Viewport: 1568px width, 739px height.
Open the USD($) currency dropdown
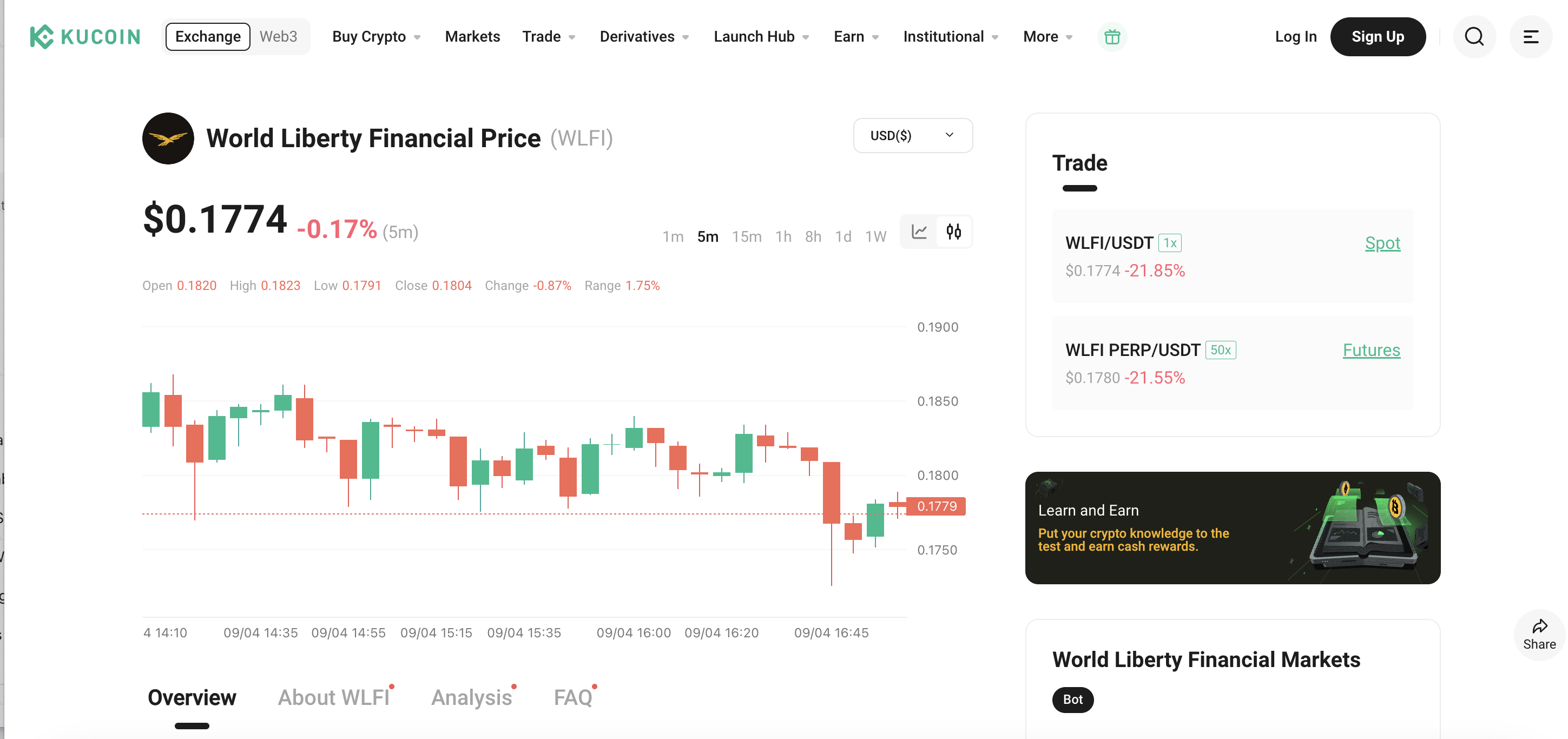[912, 135]
